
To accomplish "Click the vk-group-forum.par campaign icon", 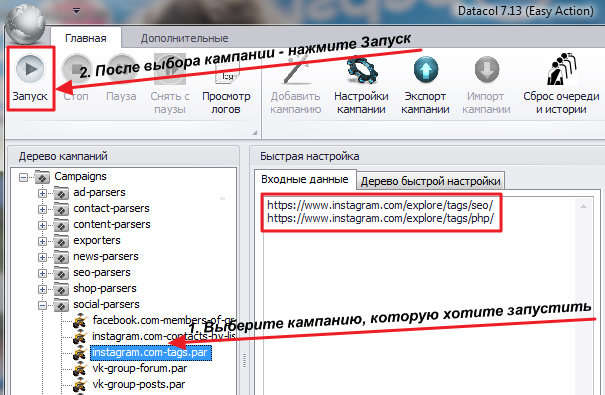I will coord(80,369).
